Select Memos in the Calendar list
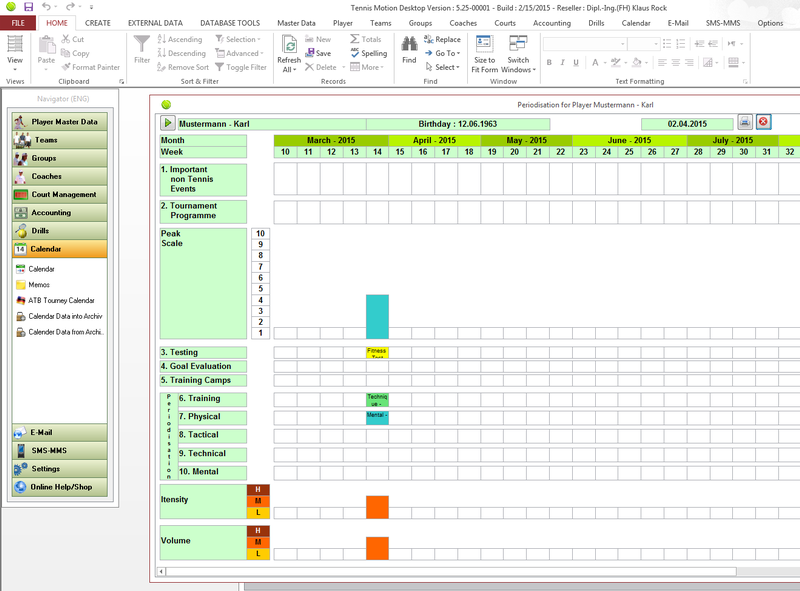Image resolution: width=800 pixels, height=591 pixels. [x=40, y=285]
